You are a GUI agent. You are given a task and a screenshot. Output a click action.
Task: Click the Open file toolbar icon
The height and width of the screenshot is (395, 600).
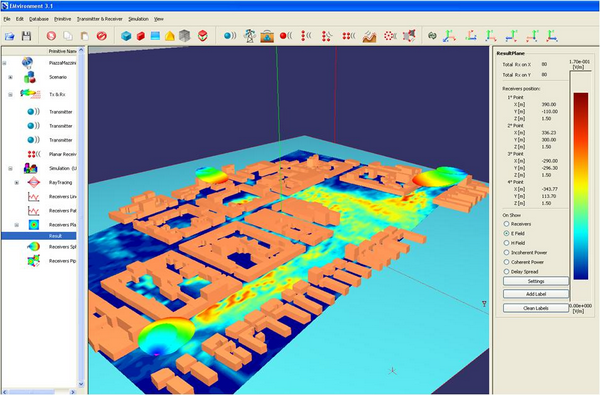tap(10, 36)
